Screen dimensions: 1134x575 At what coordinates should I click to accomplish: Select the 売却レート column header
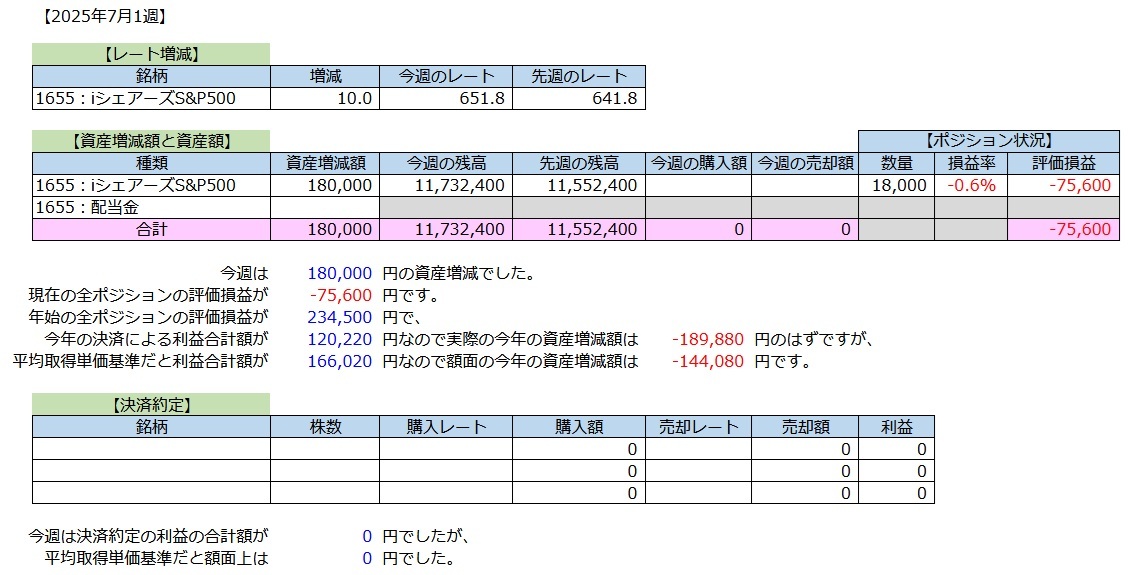coord(698,427)
